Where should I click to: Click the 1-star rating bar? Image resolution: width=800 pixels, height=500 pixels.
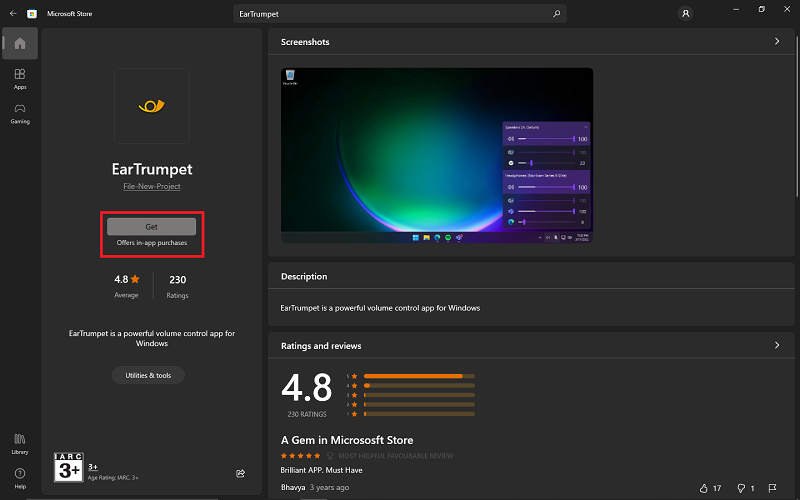click(419, 414)
